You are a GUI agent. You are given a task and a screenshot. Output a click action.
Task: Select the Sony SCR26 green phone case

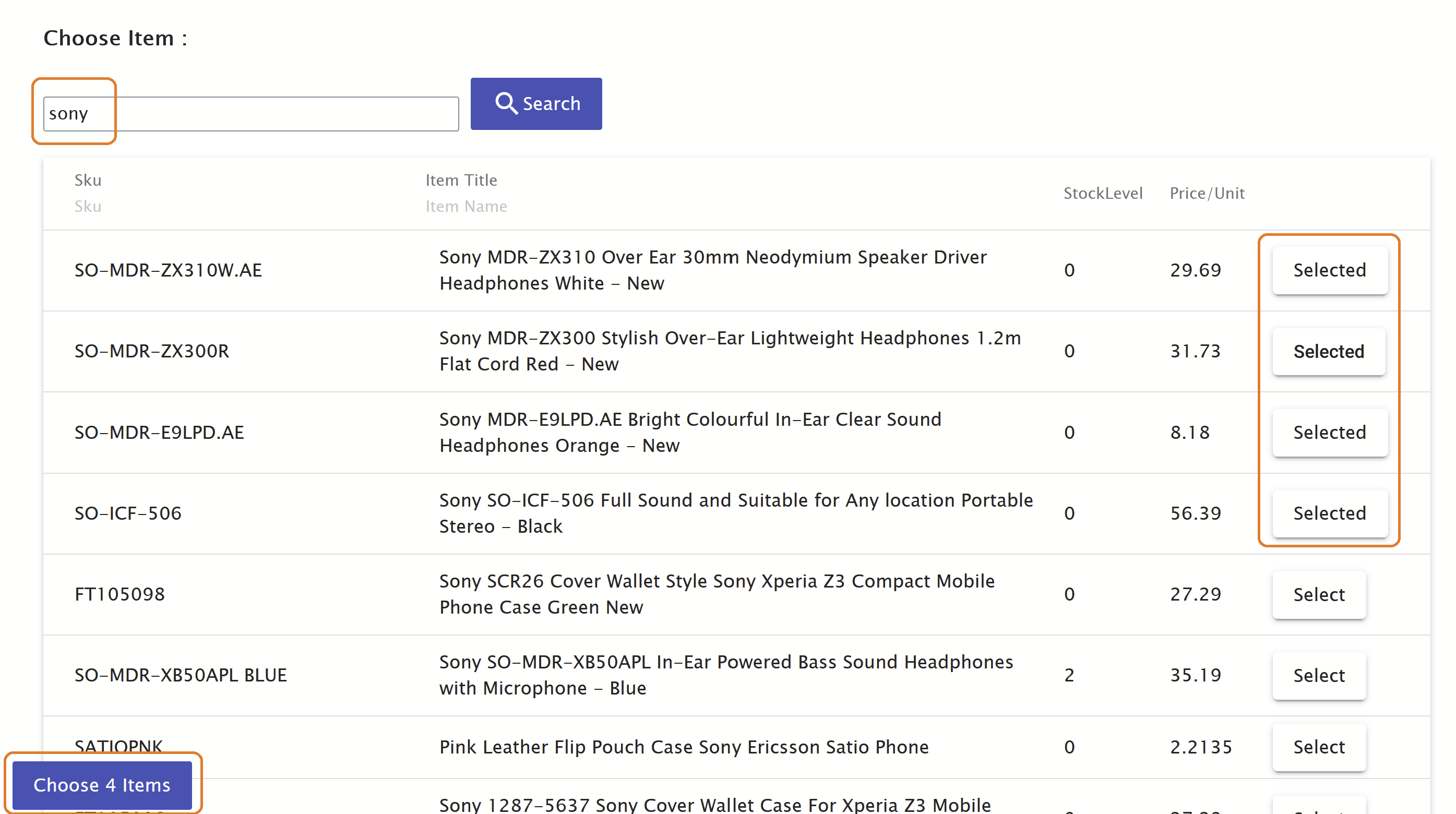pos(1319,594)
